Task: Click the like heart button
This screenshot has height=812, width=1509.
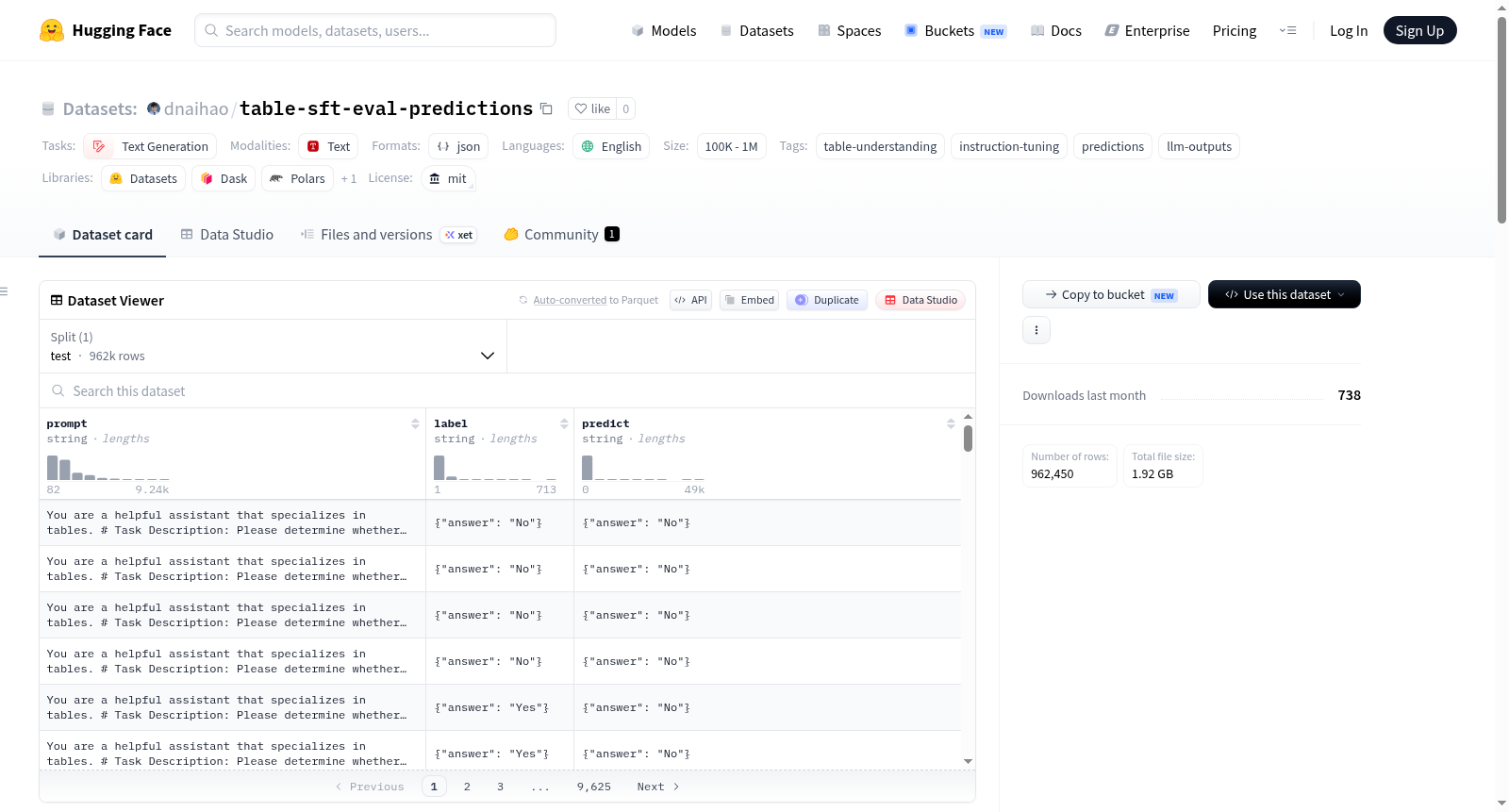Action: click(592, 108)
